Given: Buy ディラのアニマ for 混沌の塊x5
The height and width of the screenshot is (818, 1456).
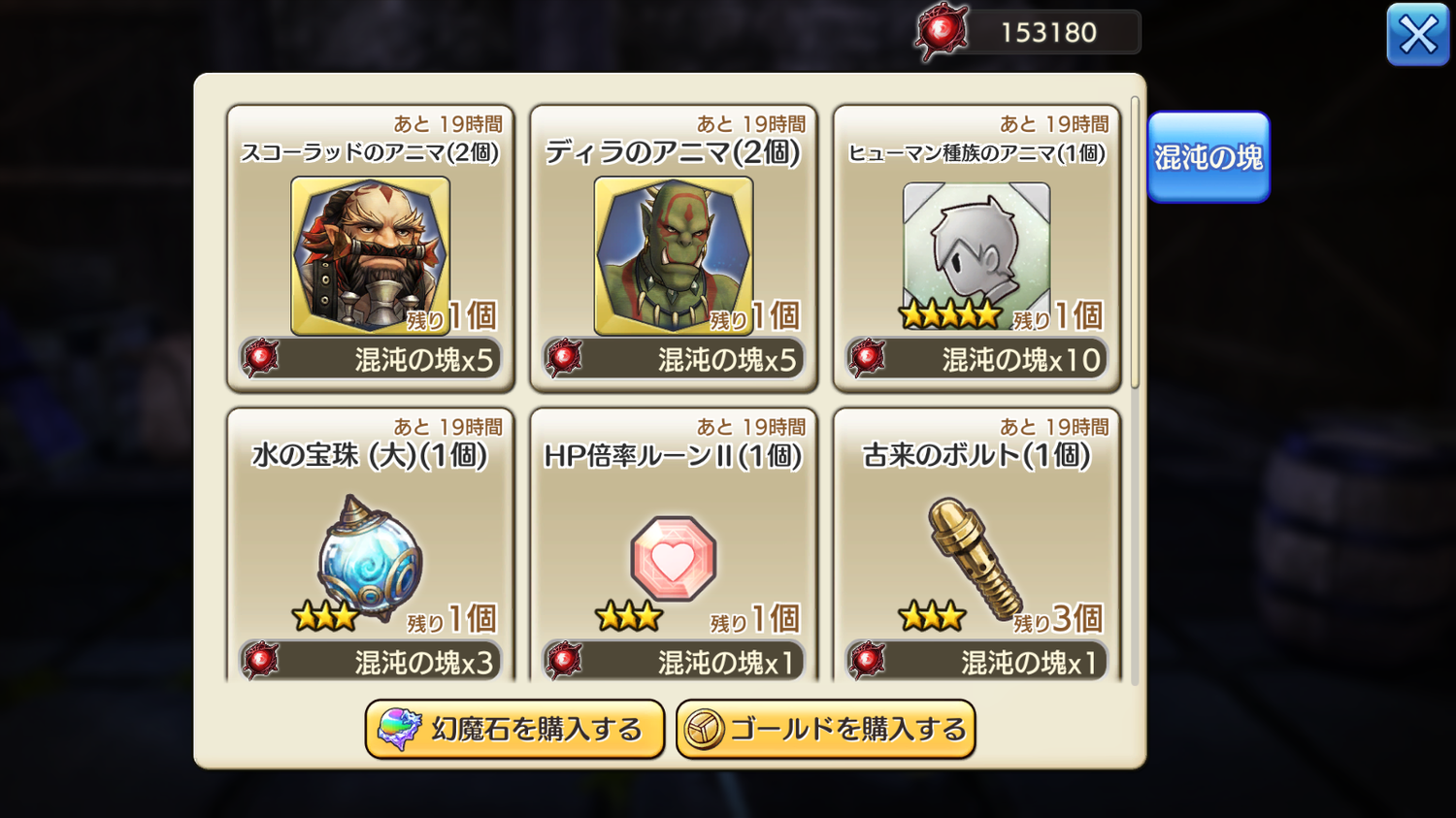Looking at the screenshot, I should click(x=674, y=359).
